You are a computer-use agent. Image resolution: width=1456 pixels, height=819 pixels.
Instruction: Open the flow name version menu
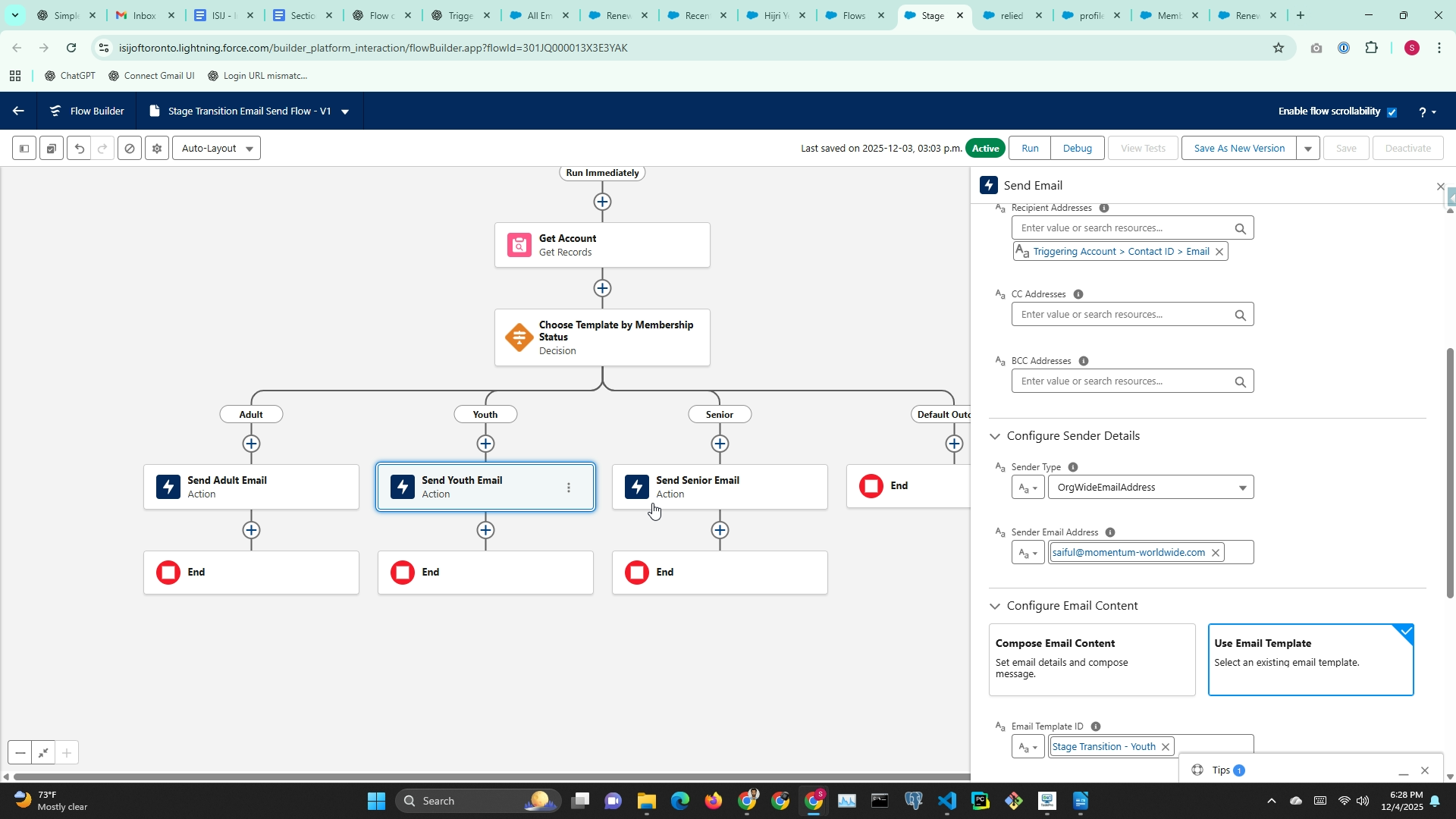[x=345, y=111]
